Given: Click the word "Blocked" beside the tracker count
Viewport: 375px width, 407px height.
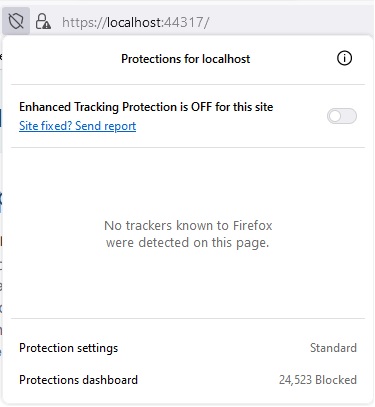Looking at the screenshot, I should coord(336,380).
